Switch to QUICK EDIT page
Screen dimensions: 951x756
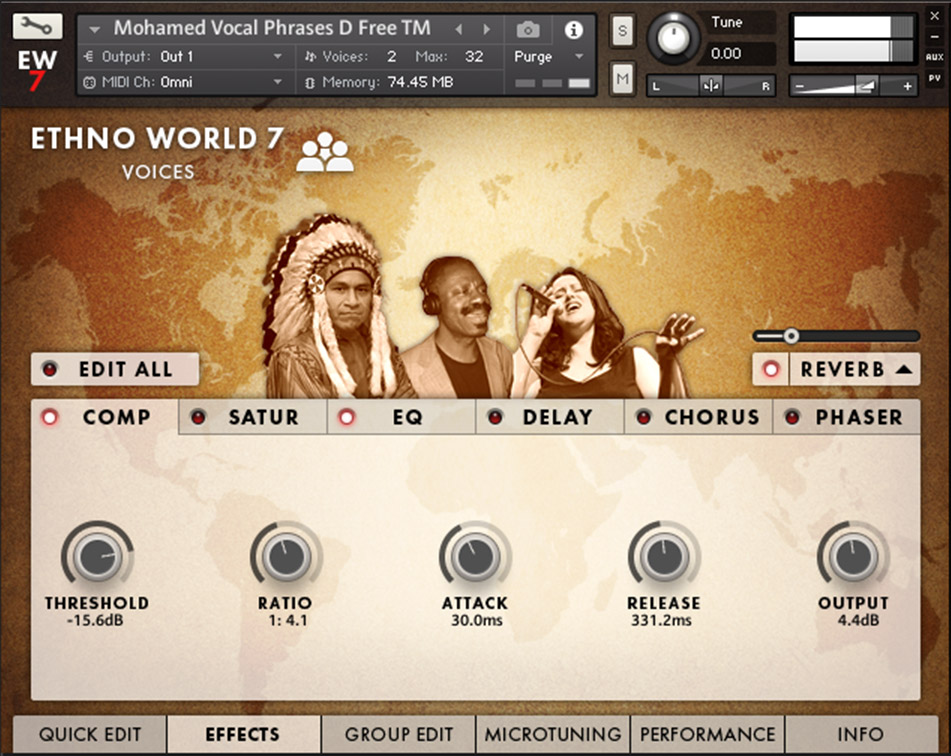(90, 735)
